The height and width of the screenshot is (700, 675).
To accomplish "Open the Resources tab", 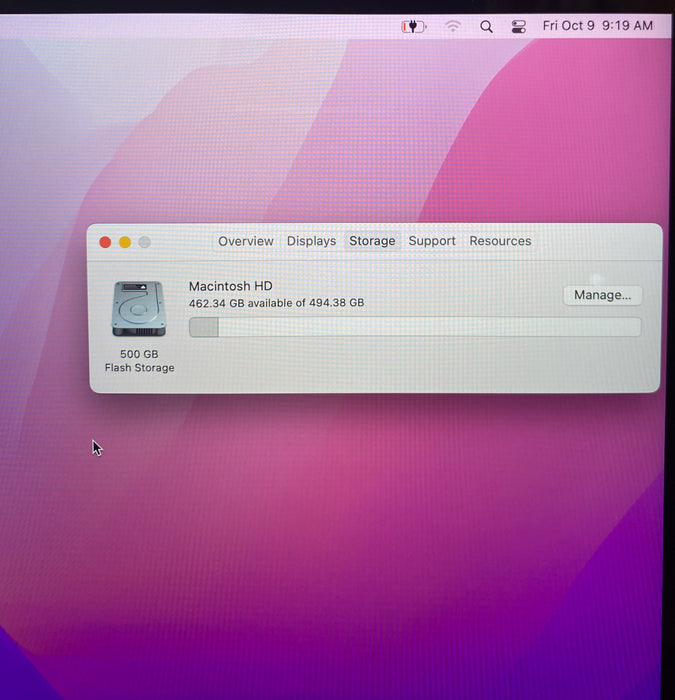I will click(500, 241).
